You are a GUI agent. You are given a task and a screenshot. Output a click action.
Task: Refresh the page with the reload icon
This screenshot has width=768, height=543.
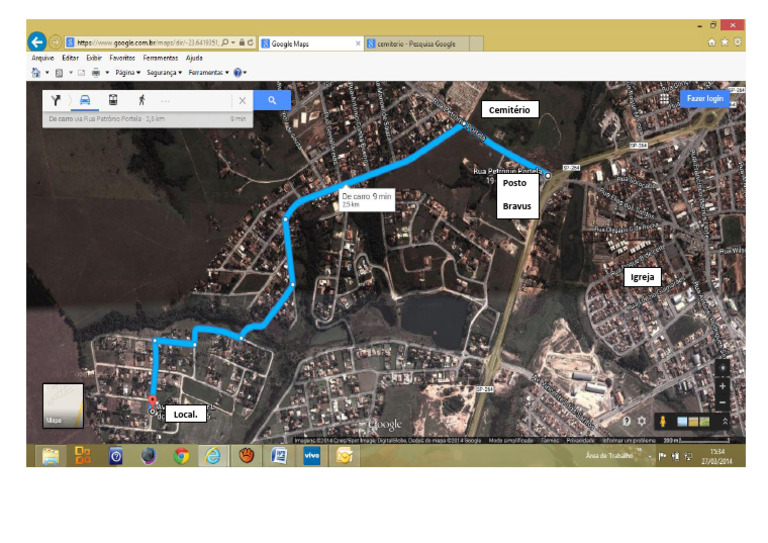click(250, 43)
